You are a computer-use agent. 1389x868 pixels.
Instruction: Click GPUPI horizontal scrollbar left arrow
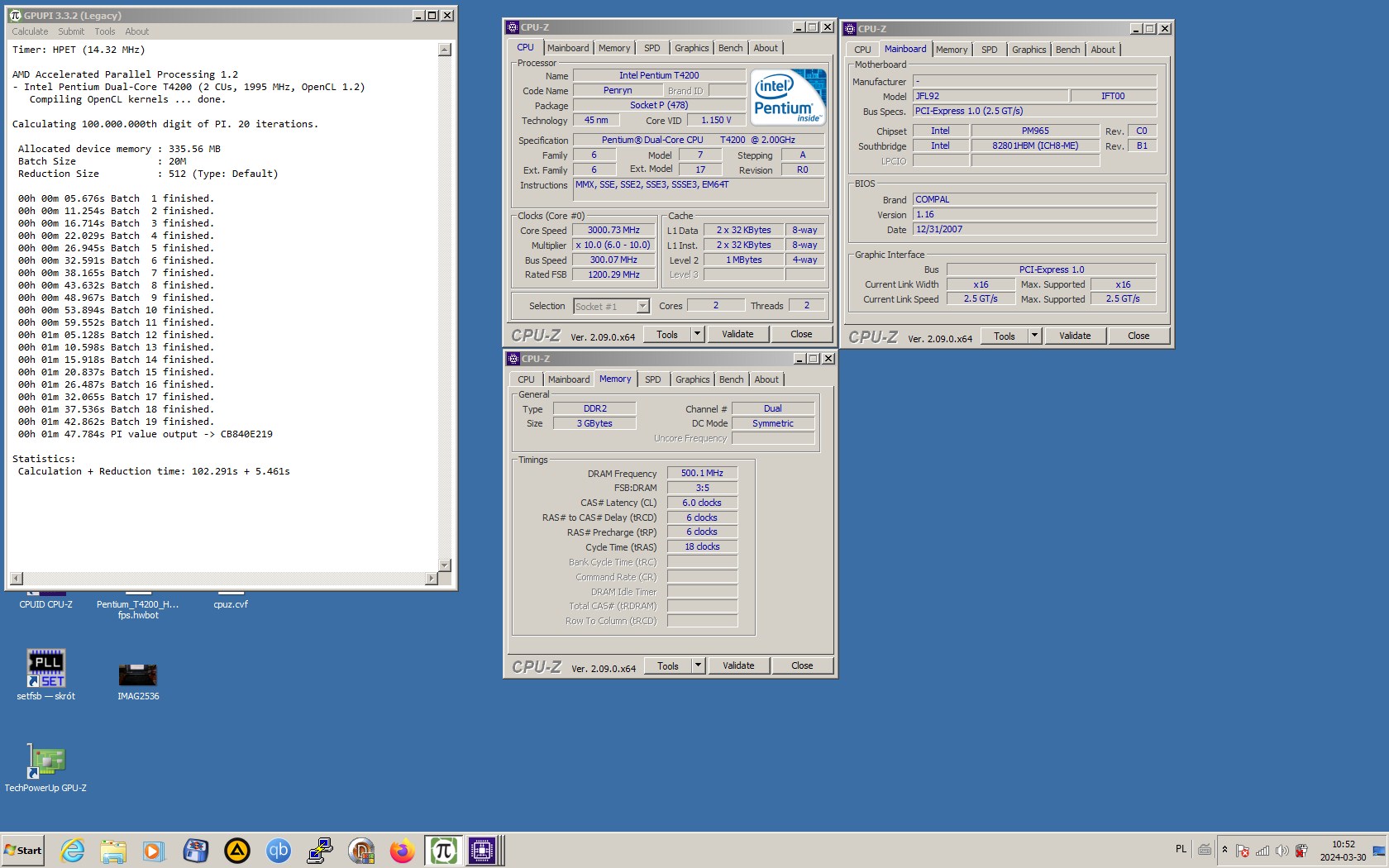(17, 579)
